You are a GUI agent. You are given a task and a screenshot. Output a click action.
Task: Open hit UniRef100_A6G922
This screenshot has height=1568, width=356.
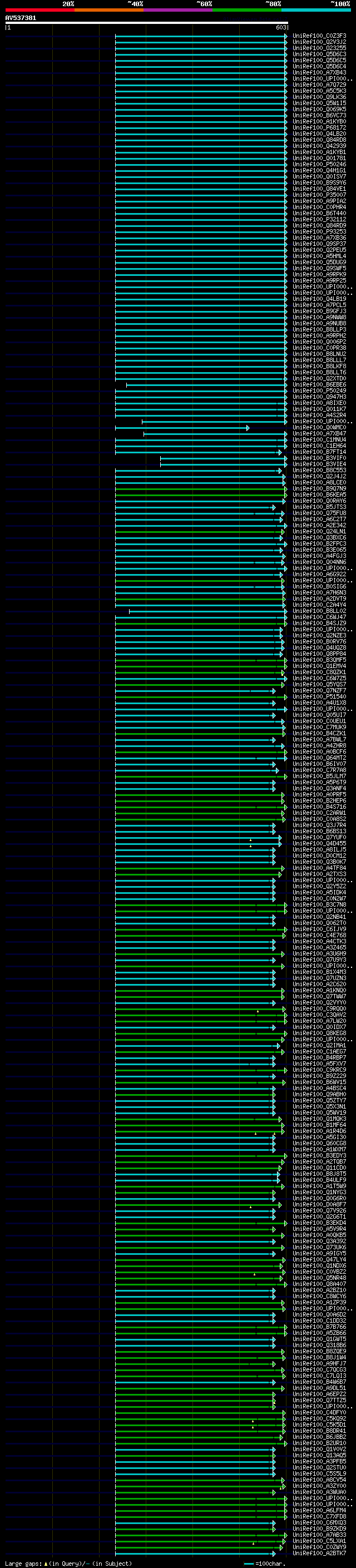[319, 574]
